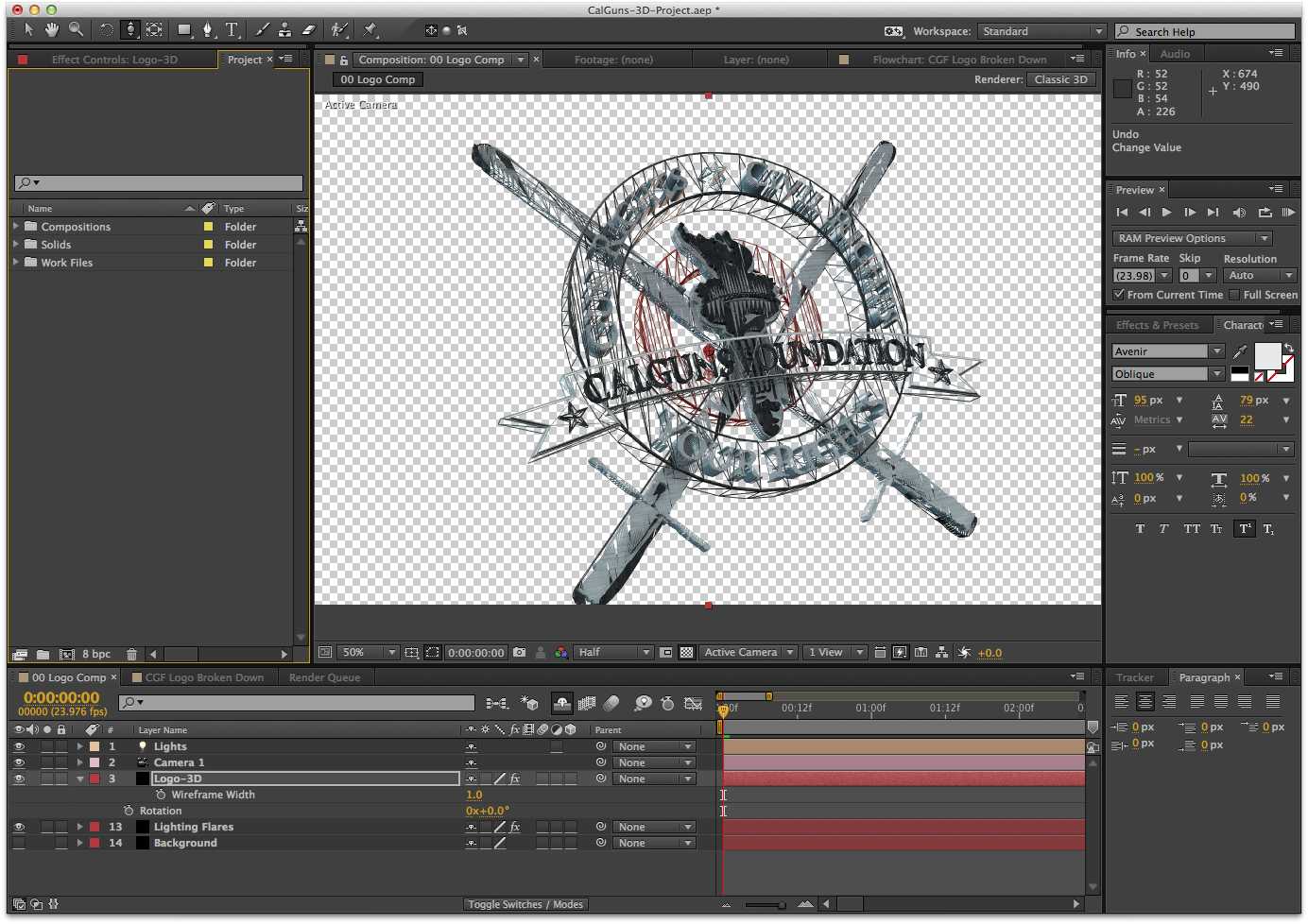Open the Graph Editor in timeline

click(x=694, y=703)
